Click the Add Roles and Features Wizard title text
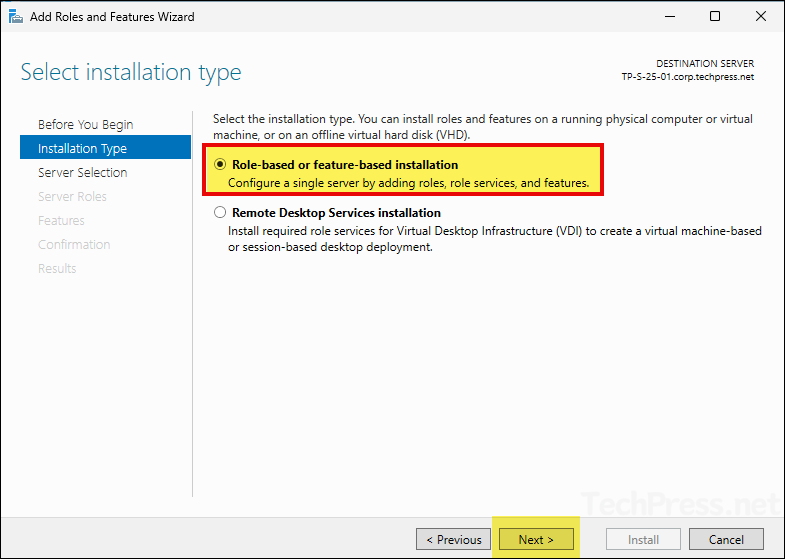The image size is (785, 559). click(x=112, y=17)
